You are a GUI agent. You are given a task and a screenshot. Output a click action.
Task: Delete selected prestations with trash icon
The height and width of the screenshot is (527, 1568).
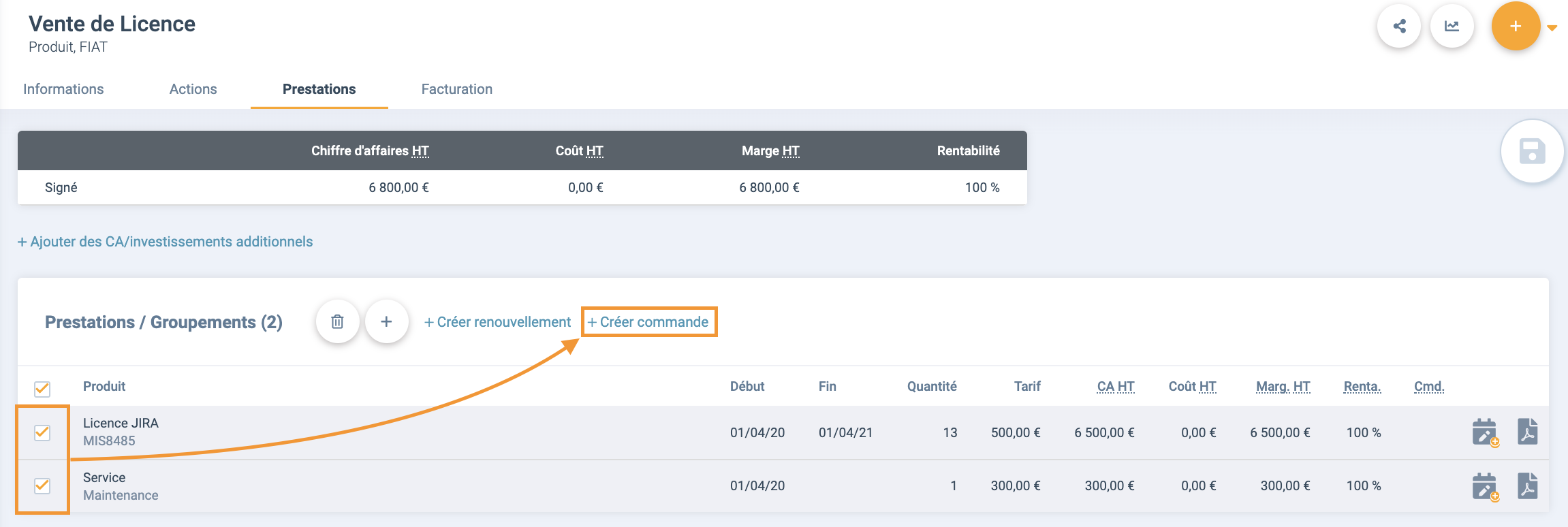click(x=337, y=321)
